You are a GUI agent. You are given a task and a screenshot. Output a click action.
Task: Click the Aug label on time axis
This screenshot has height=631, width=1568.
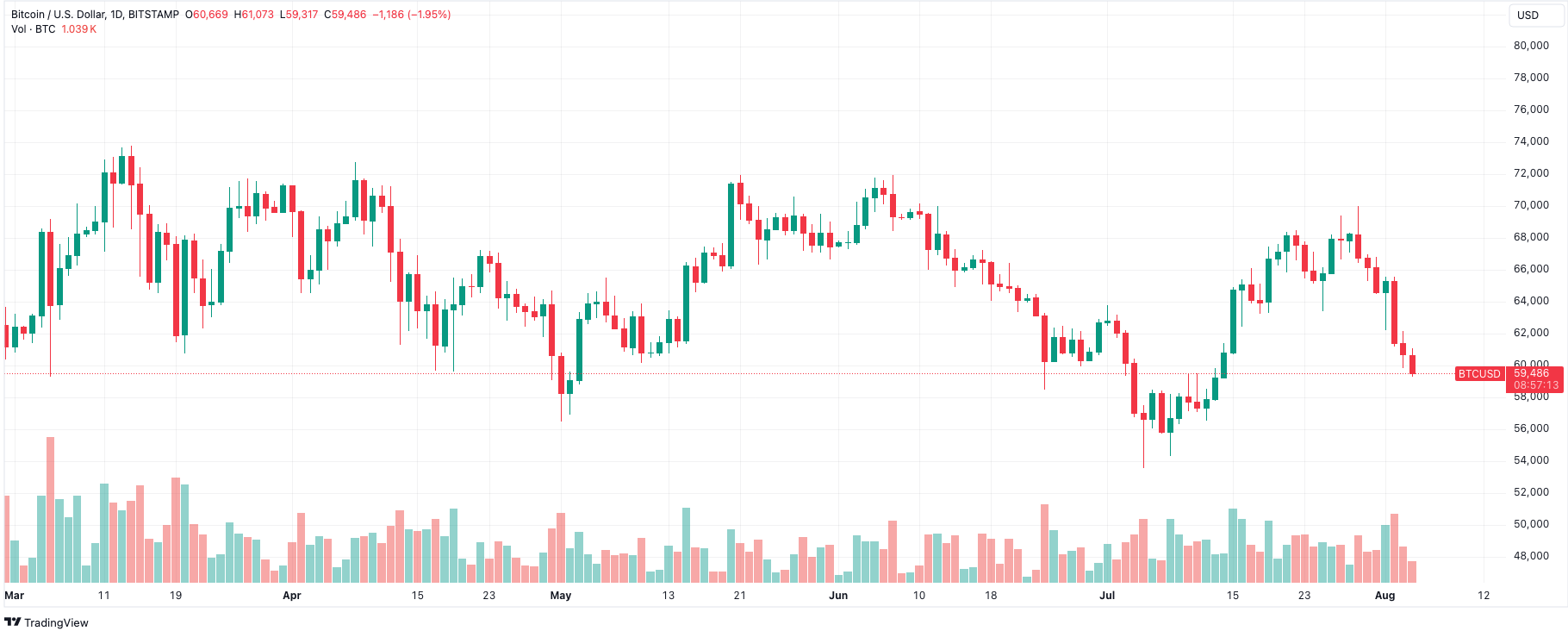(1384, 596)
